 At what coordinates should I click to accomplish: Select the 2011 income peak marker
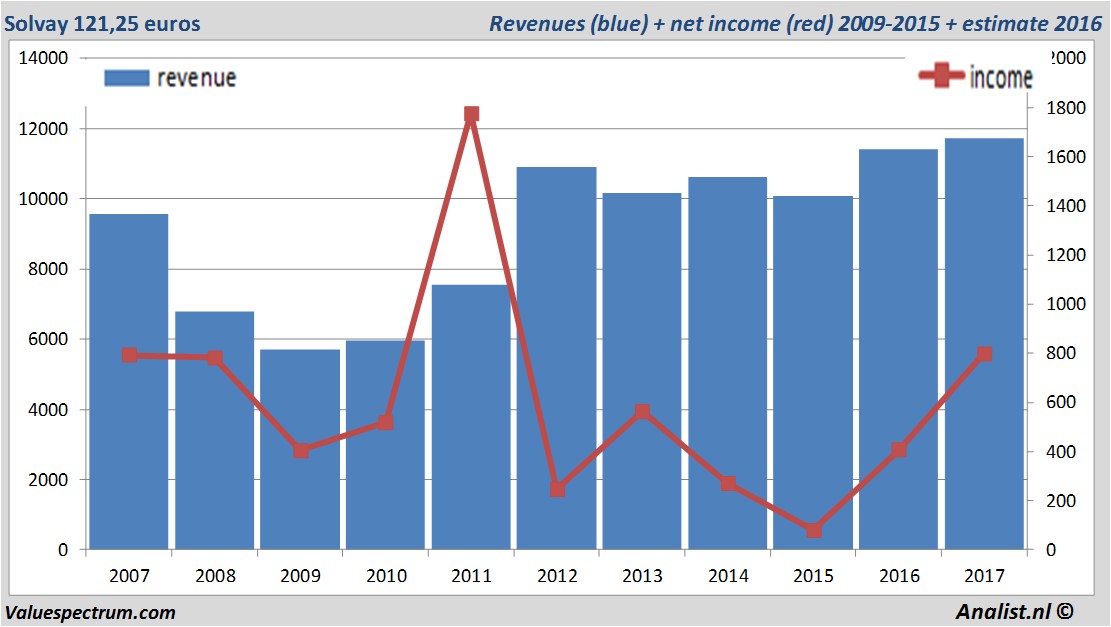[x=472, y=114]
